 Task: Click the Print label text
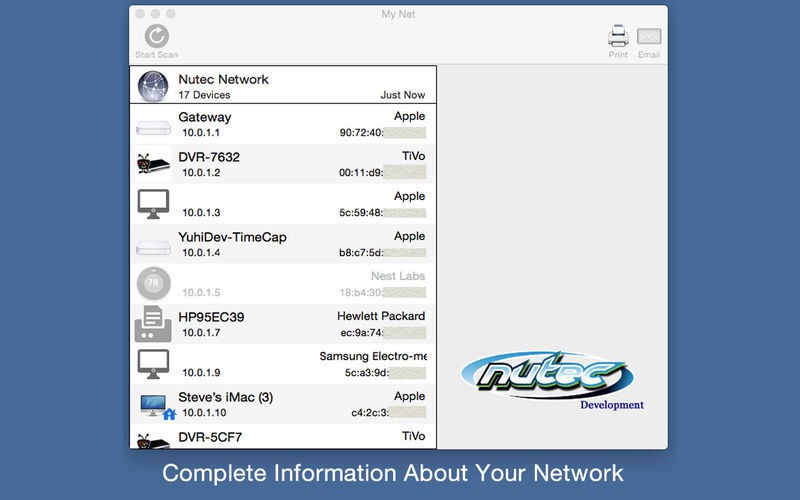pos(618,55)
